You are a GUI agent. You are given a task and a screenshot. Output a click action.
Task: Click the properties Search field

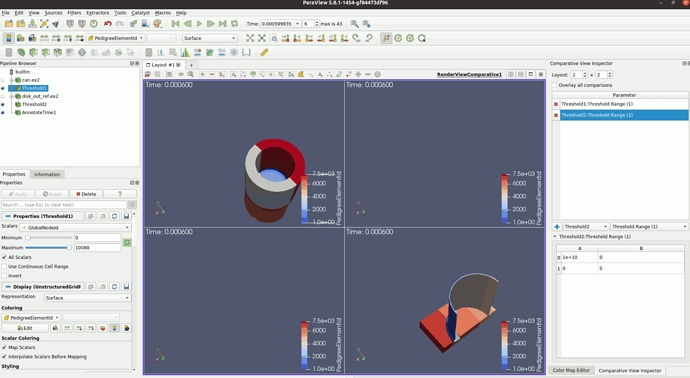64,205
